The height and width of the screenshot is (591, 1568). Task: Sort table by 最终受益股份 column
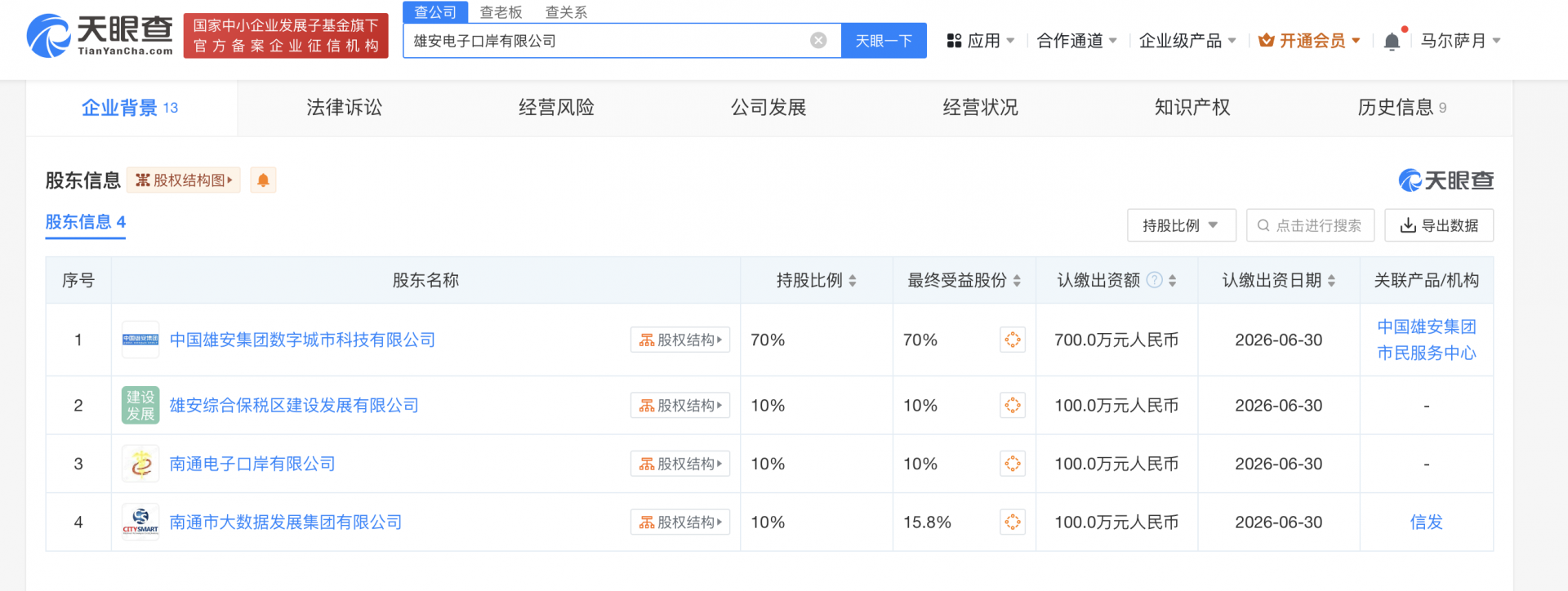click(1017, 281)
